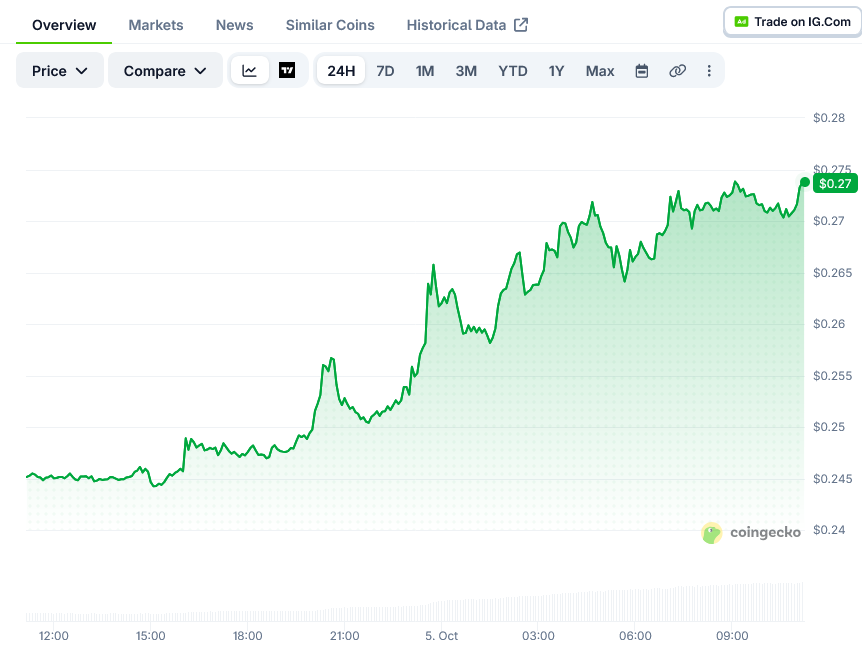Open the three-dot more options menu
Screen dimensions: 862x649
pyautogui.click(x=709, y=71)
